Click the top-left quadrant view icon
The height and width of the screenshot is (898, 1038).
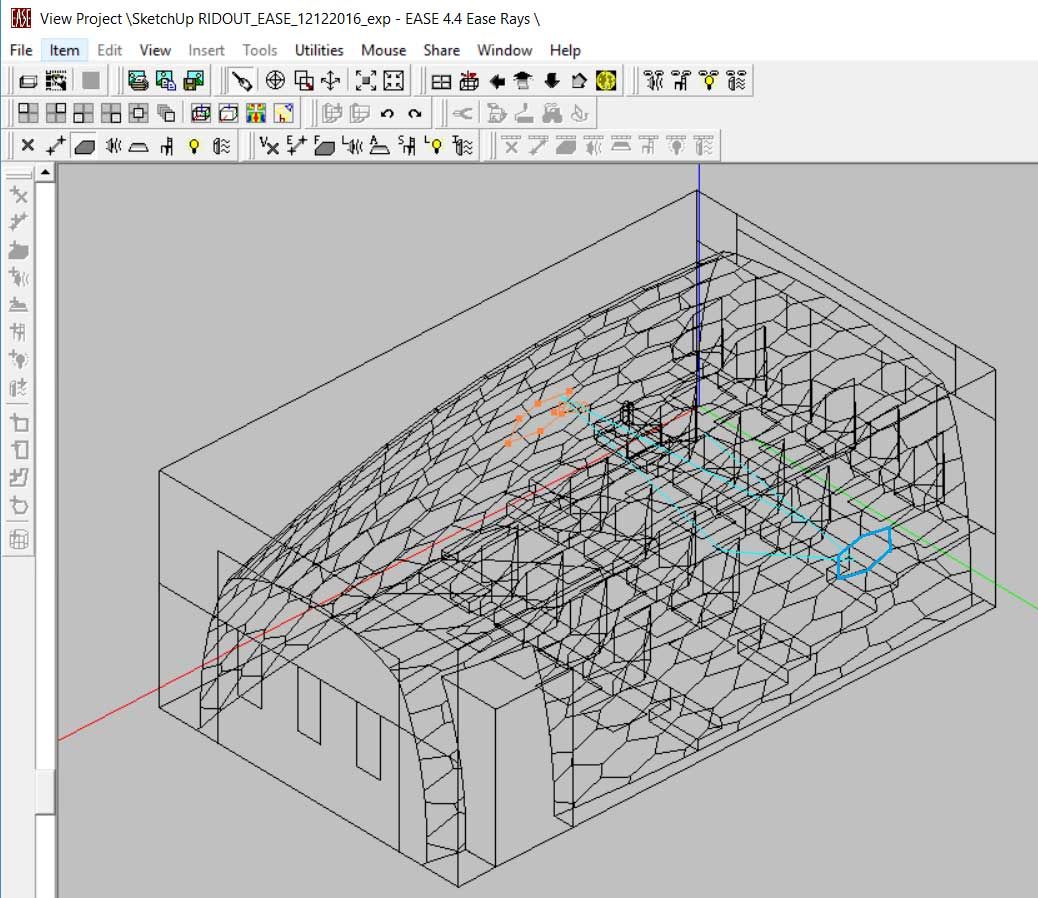[28, 113]
